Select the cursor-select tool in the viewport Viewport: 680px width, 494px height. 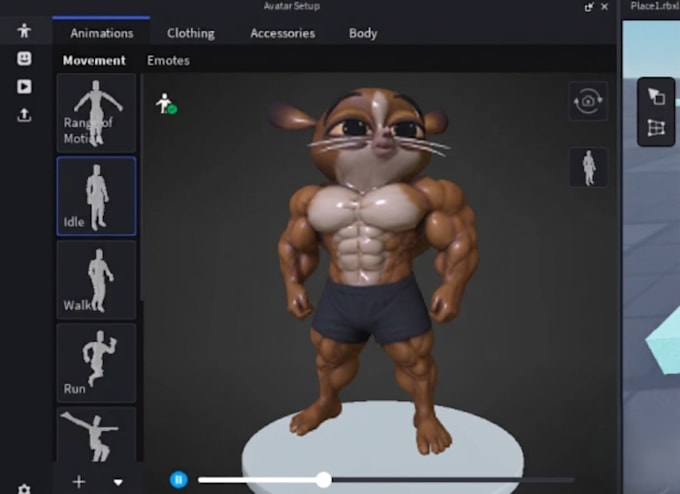pos(656,96)
